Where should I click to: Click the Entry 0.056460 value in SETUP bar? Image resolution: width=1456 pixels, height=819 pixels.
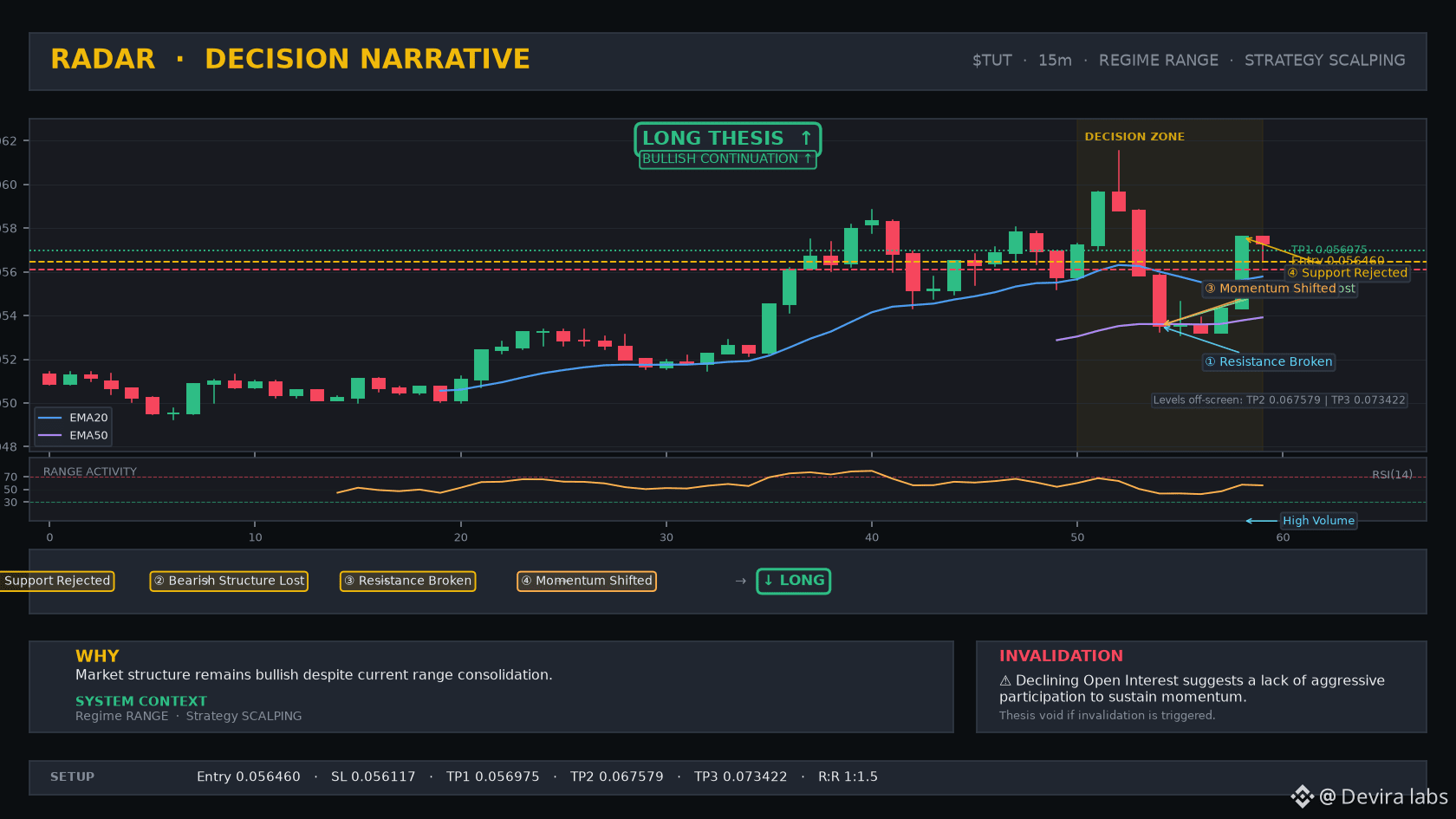coord(249,777)
